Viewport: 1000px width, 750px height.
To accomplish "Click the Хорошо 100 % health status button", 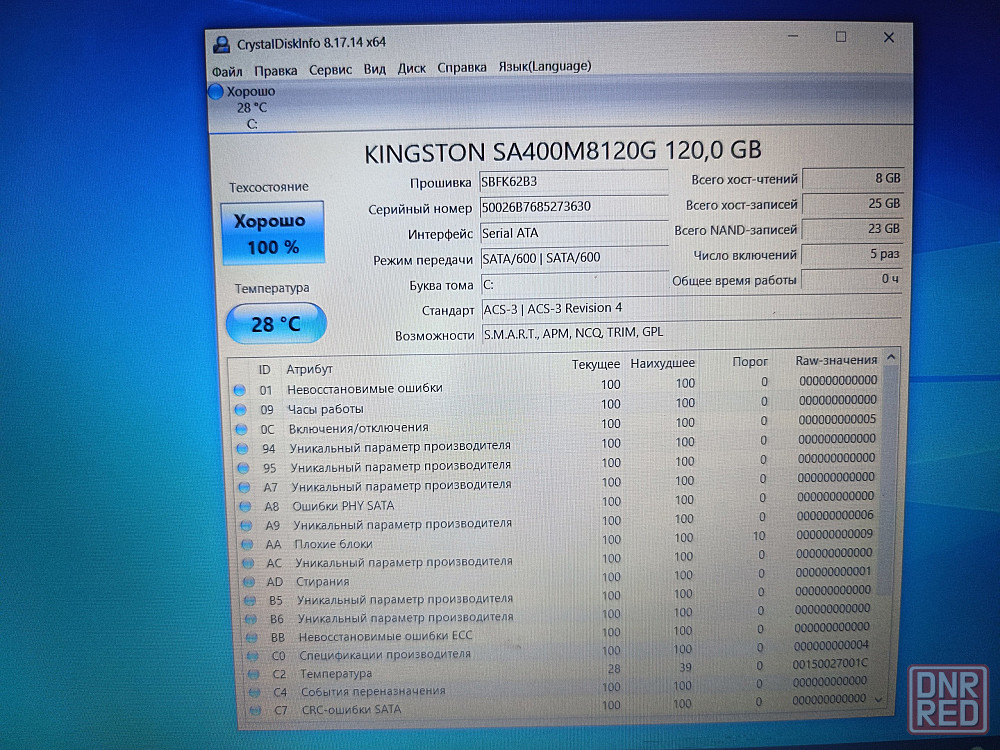I will click(x=273, y=233).
